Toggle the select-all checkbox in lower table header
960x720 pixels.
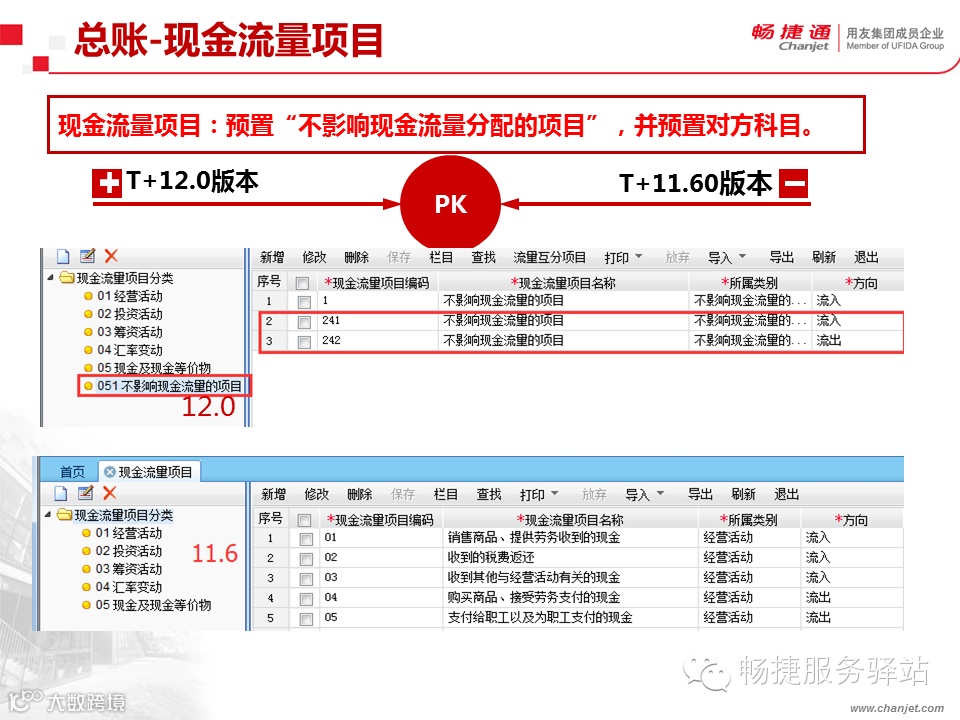click(304, 520)
